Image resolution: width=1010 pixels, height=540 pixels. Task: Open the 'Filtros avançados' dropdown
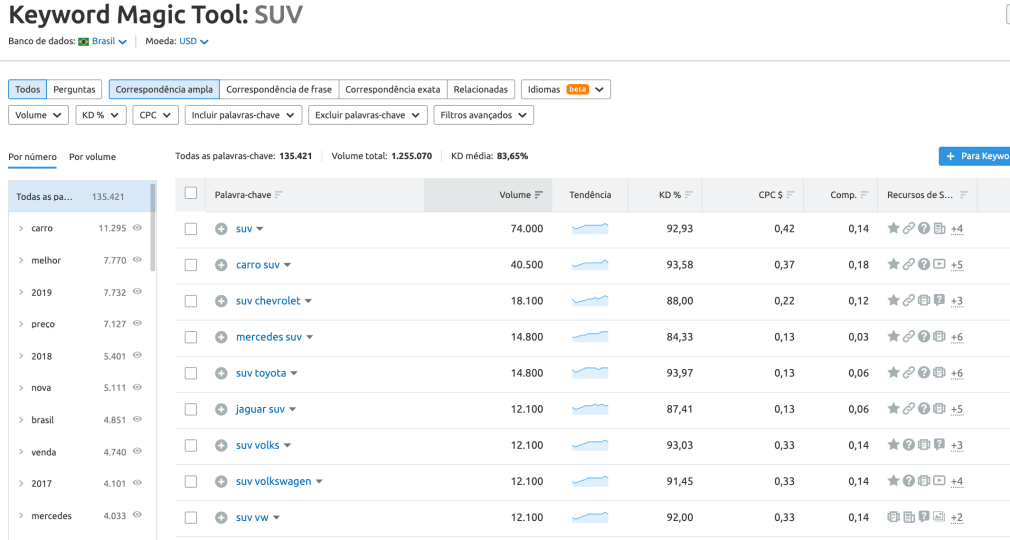483,115
